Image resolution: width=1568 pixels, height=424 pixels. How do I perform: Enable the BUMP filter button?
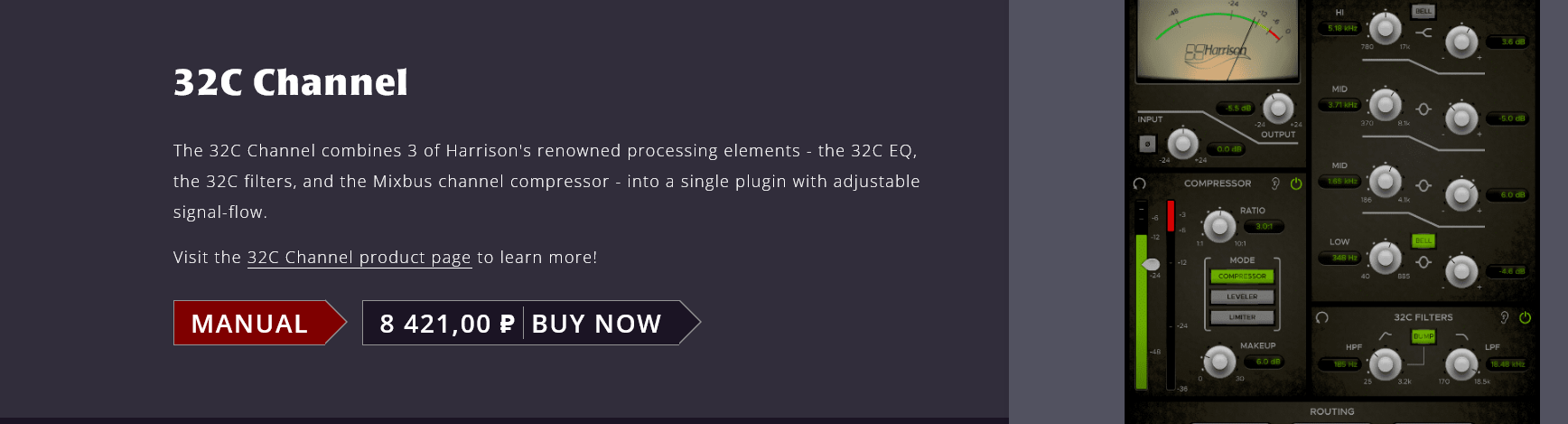[x=1423, y=336]
